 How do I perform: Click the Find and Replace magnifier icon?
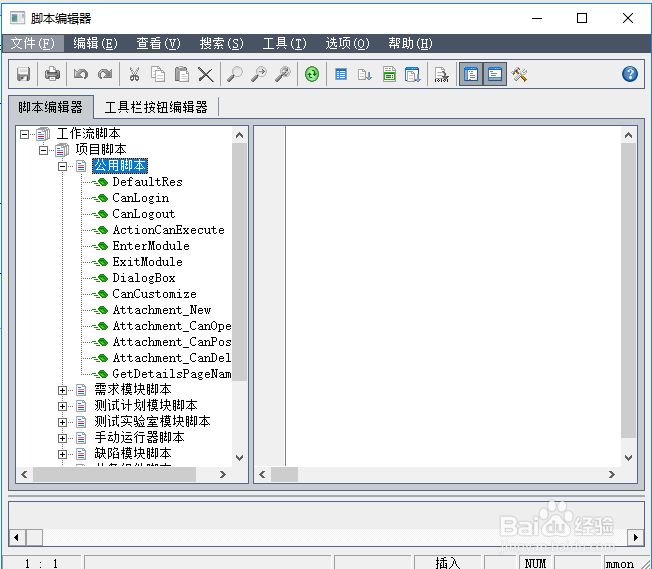click(x=283, y=74)
